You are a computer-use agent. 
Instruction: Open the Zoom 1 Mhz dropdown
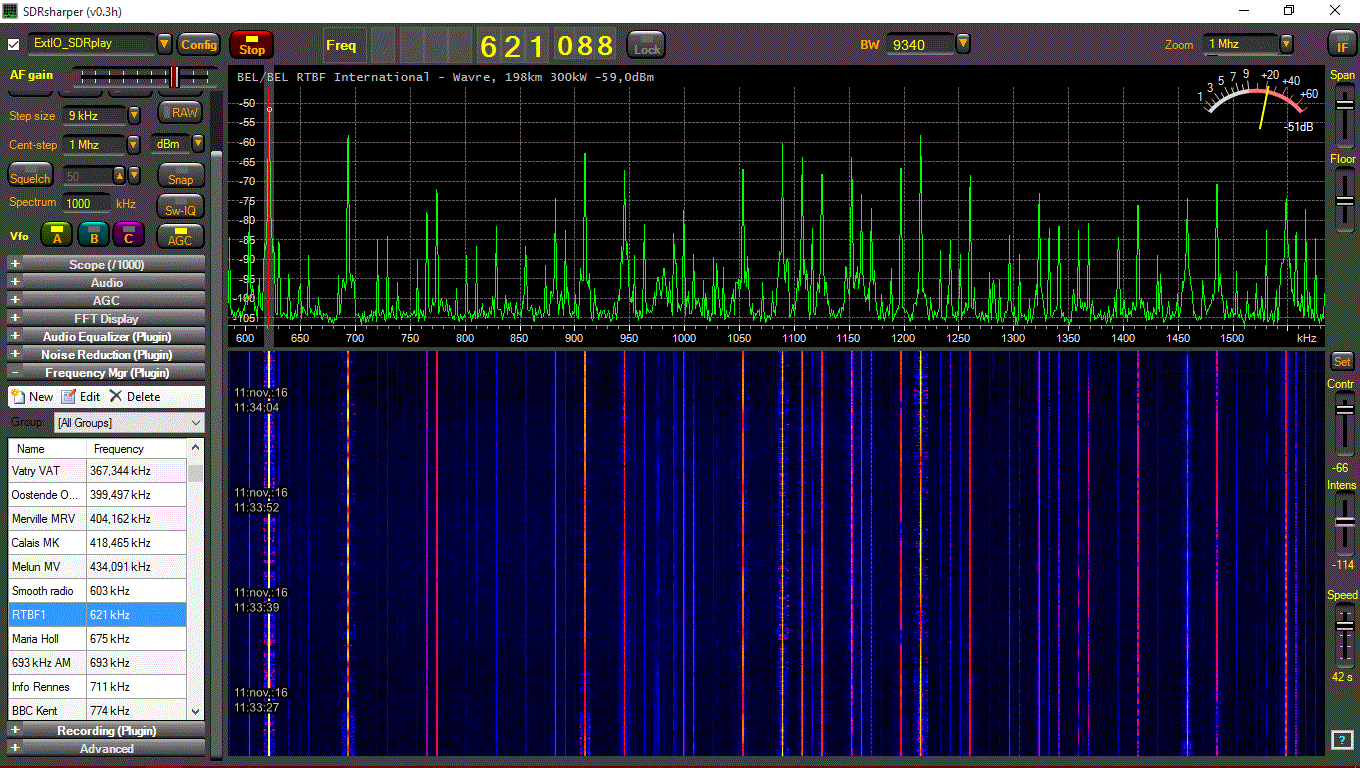[x=1286, y=44]
